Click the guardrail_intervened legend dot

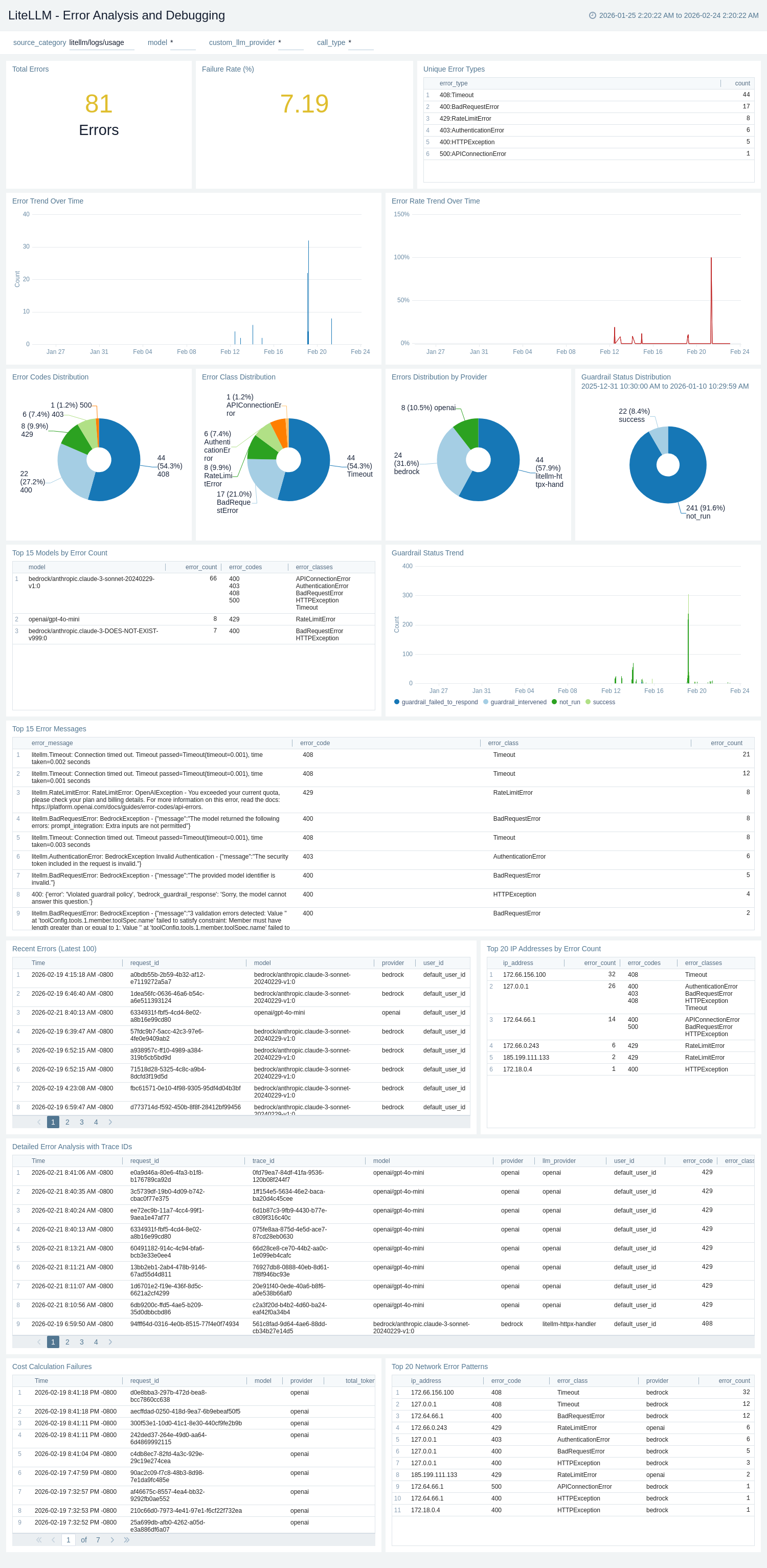click(486, 702)
